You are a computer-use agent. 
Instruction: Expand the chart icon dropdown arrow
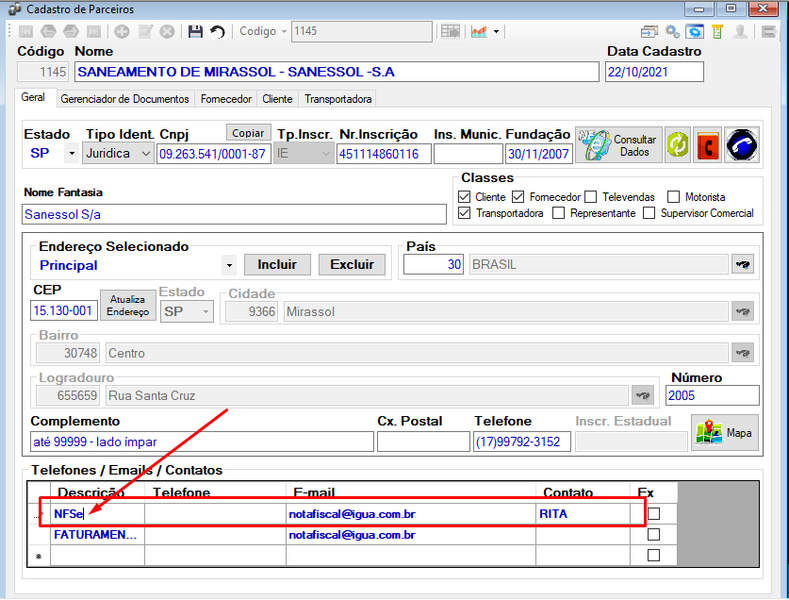click(496, 32)
